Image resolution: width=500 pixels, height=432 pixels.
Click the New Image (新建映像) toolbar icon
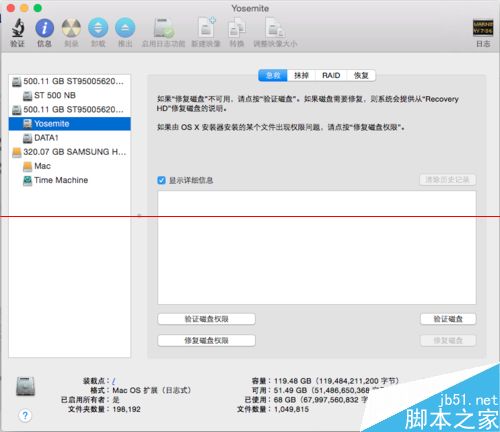click(x=207, y=27)
